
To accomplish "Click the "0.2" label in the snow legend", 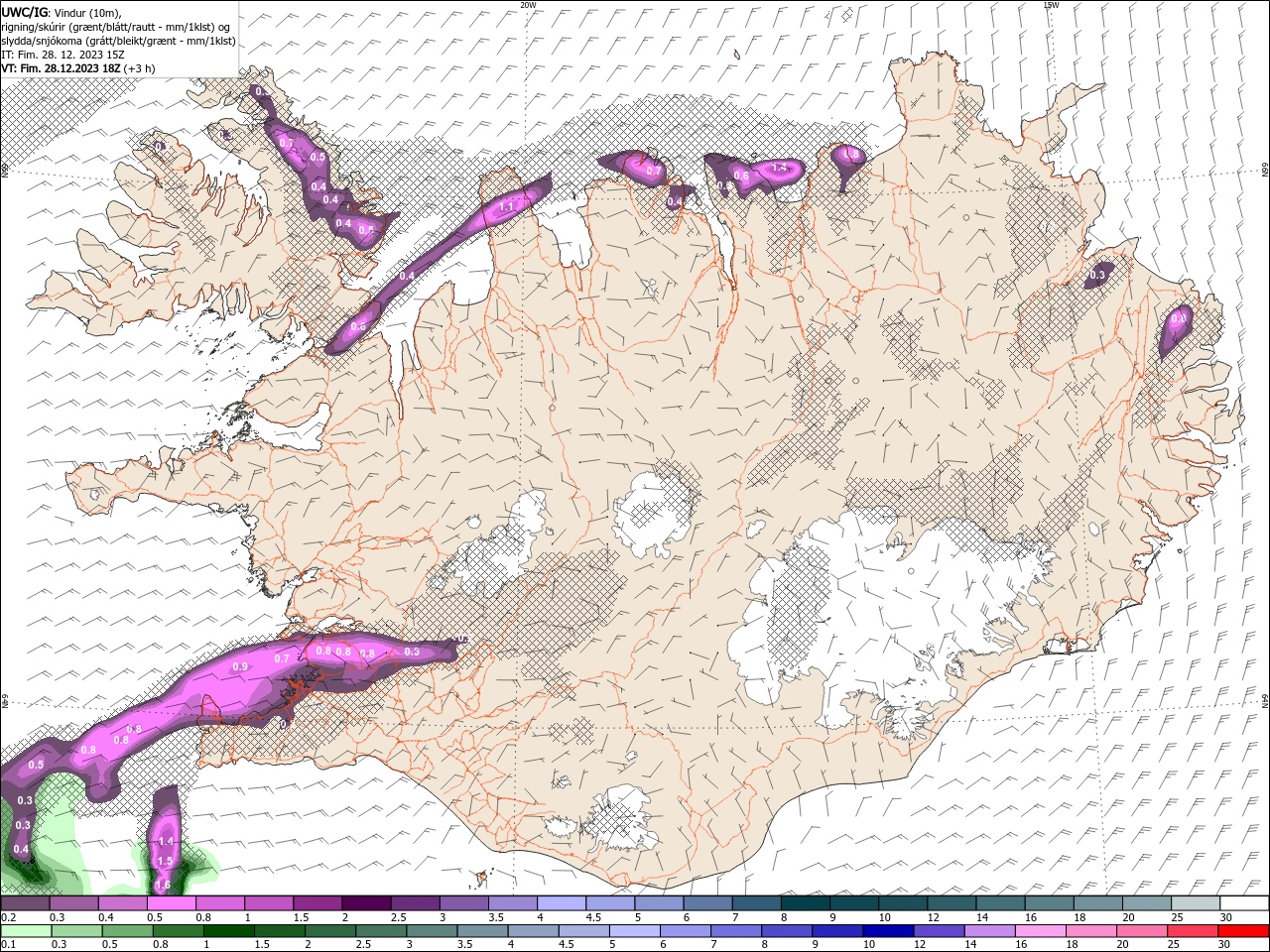I will coord(8,917).
